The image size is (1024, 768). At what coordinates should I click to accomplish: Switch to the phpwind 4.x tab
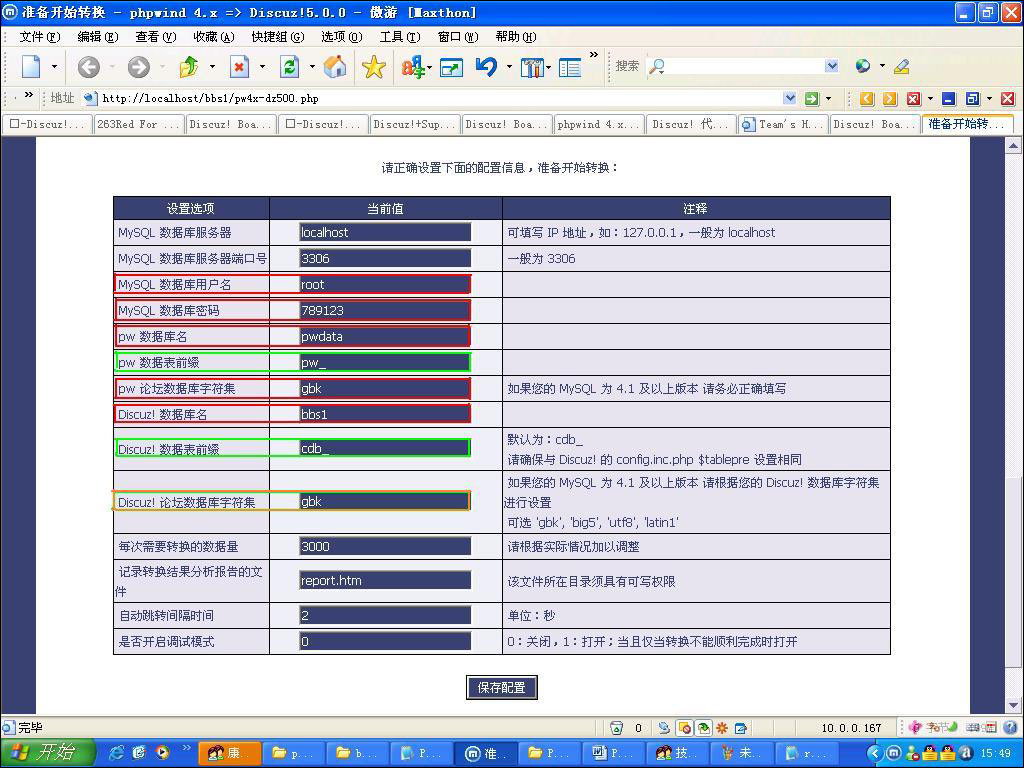pyautogui.click(x=599, y=124)
